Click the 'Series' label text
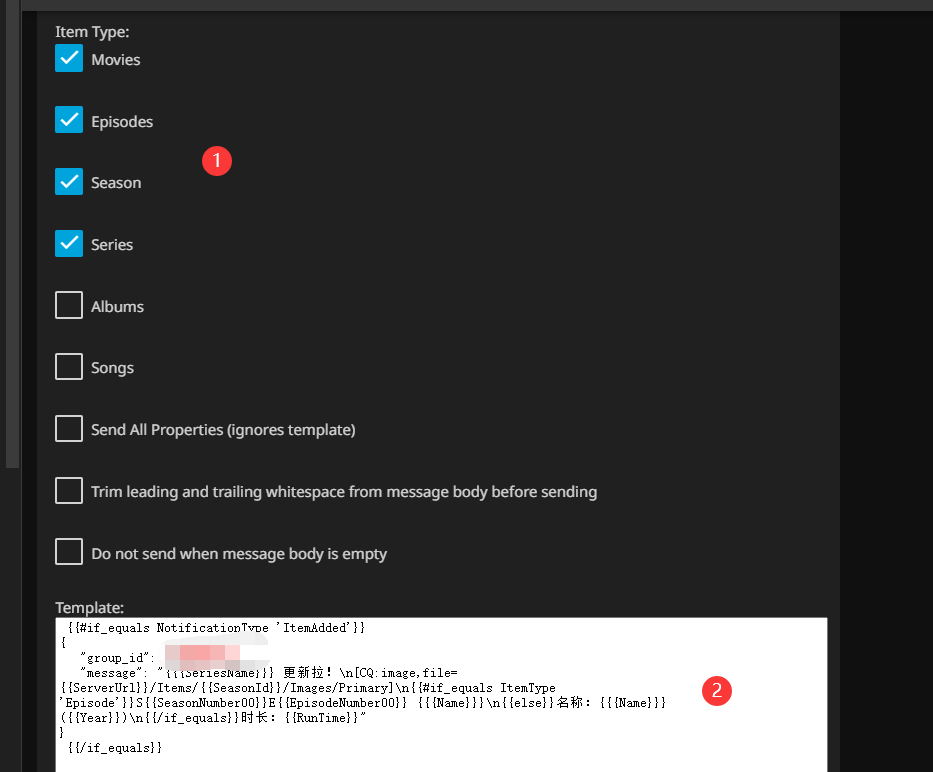Screen dimensions: 933x772 pyautogui.click(x=112, y=245)
